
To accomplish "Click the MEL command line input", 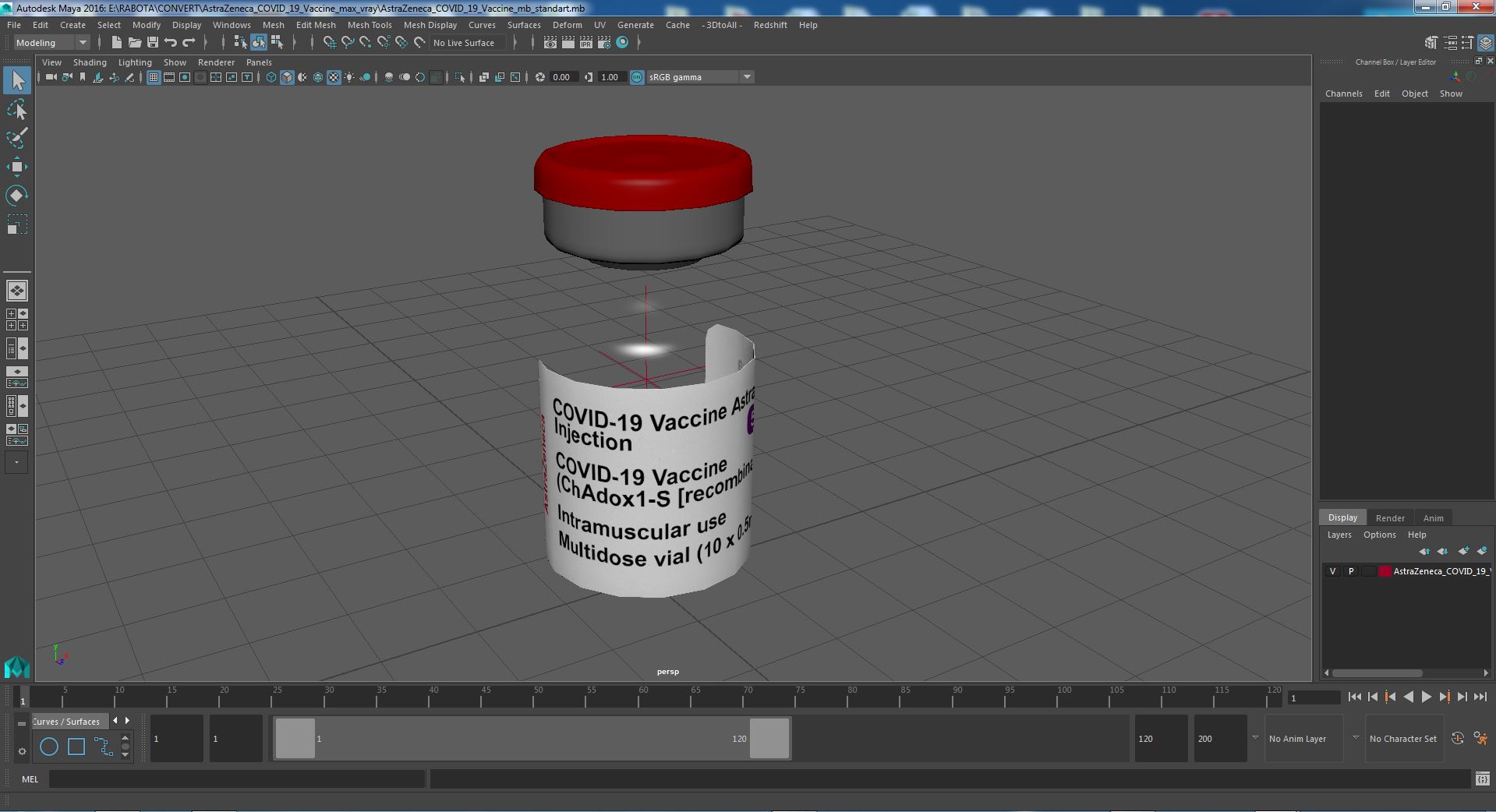I will (x=237, y=779).
